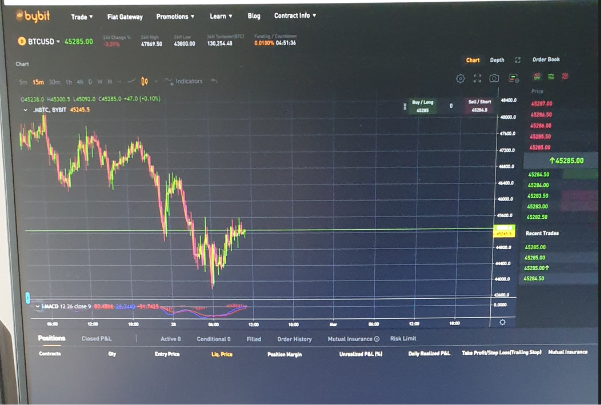Open the Order History tab
This screenshot has height=405, width=602.
[294, 339]
